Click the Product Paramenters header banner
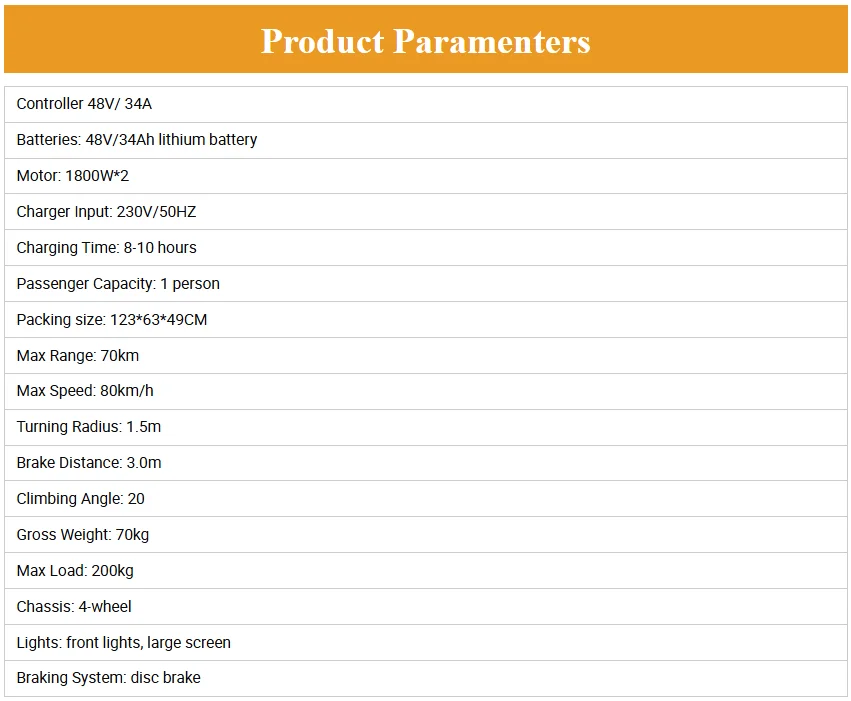 point(426,39)
